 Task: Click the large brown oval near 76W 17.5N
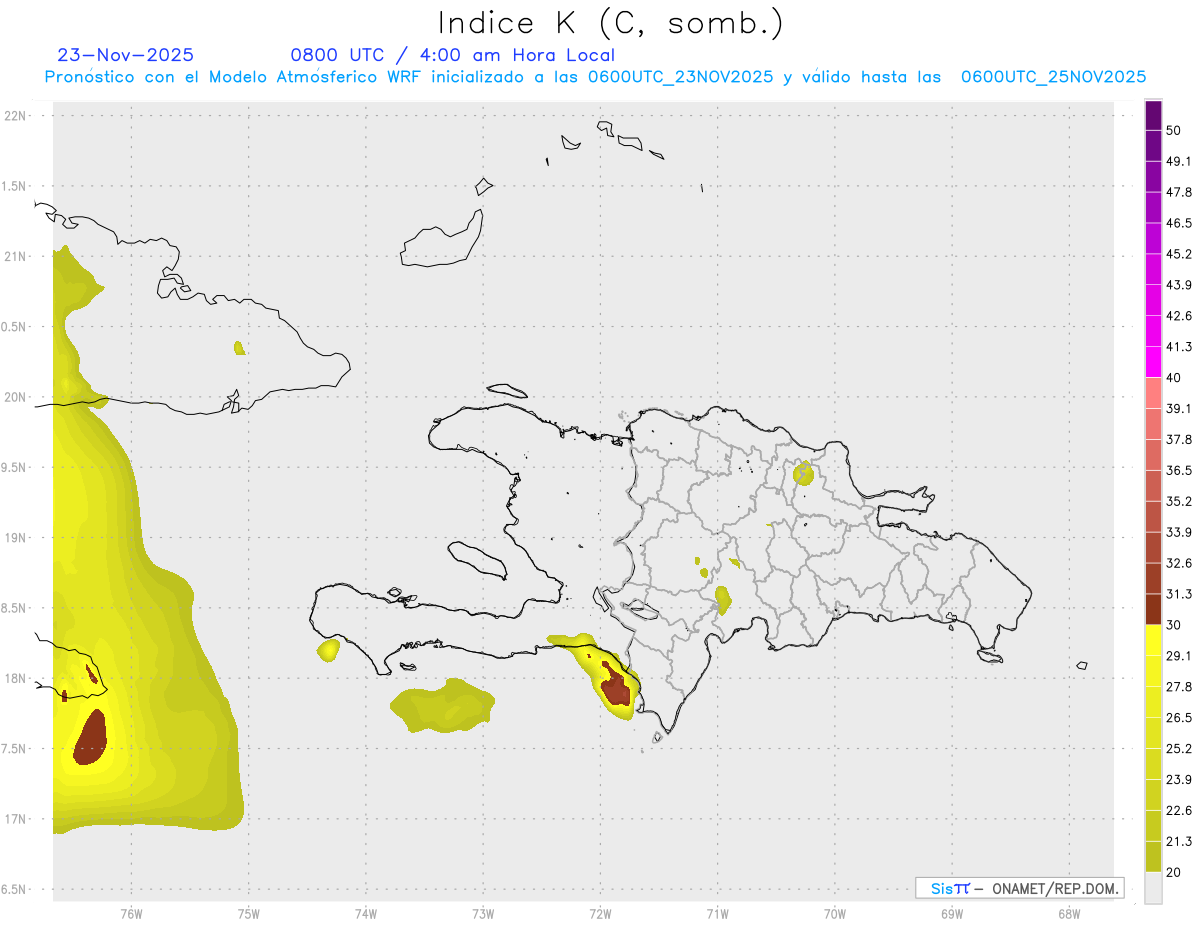click(x=90, y=738)
